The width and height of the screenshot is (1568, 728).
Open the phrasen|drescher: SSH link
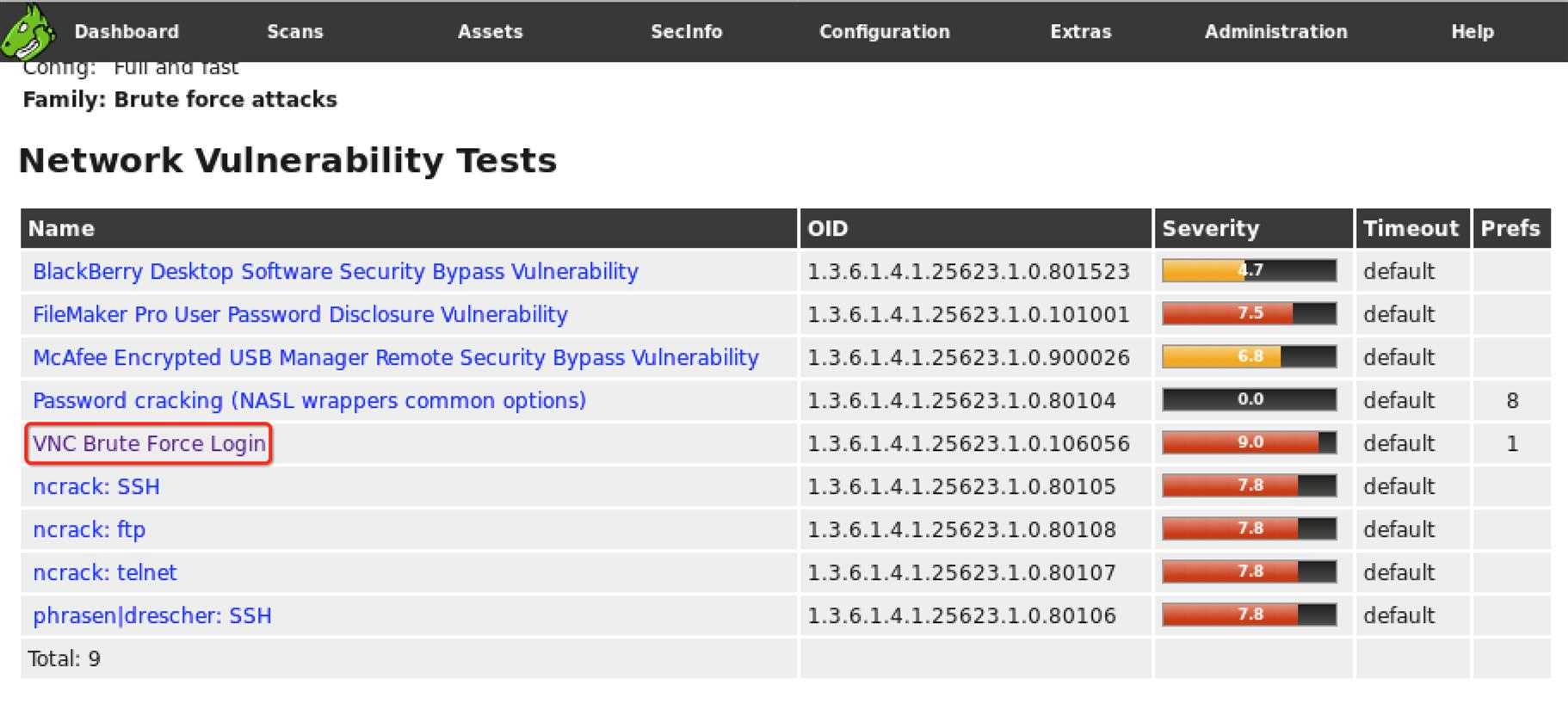tap(152, 615)
